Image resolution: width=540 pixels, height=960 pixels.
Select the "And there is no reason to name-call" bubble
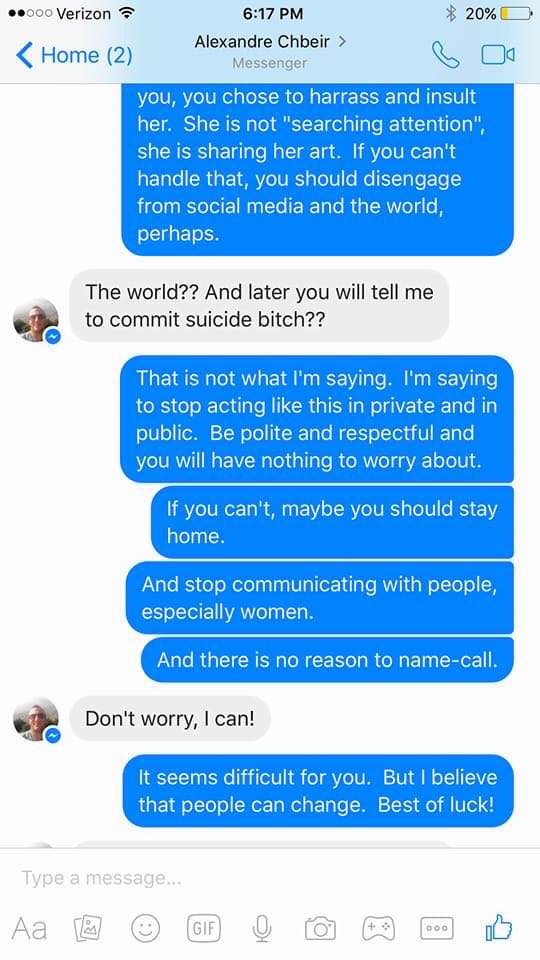point(328,660)
